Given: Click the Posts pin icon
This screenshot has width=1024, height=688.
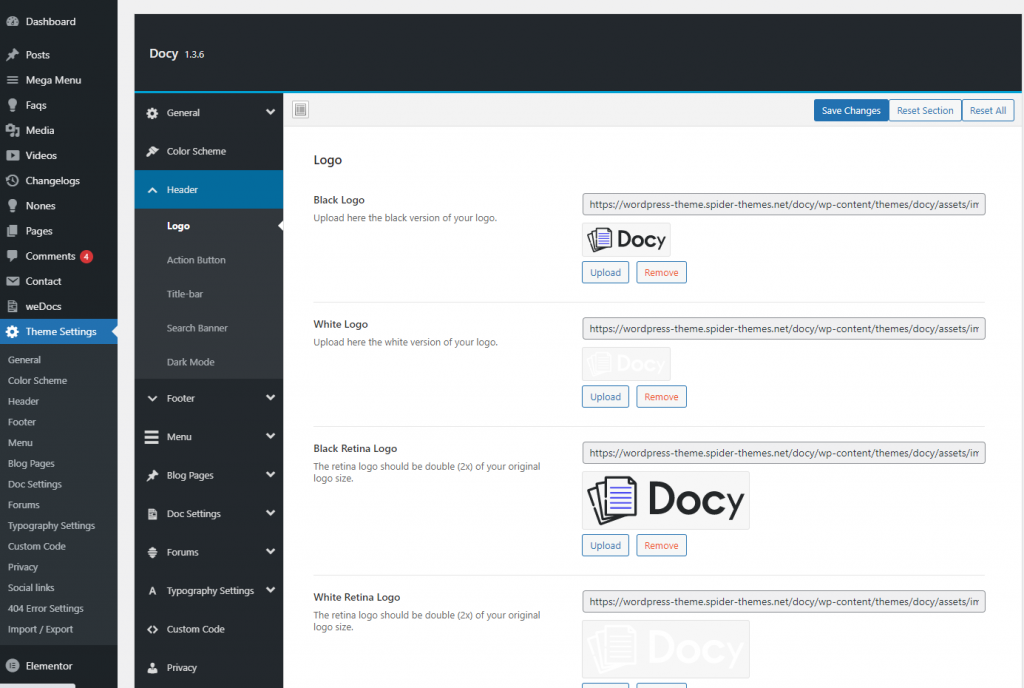Looking at the screenshot, I should coord(12,55).
